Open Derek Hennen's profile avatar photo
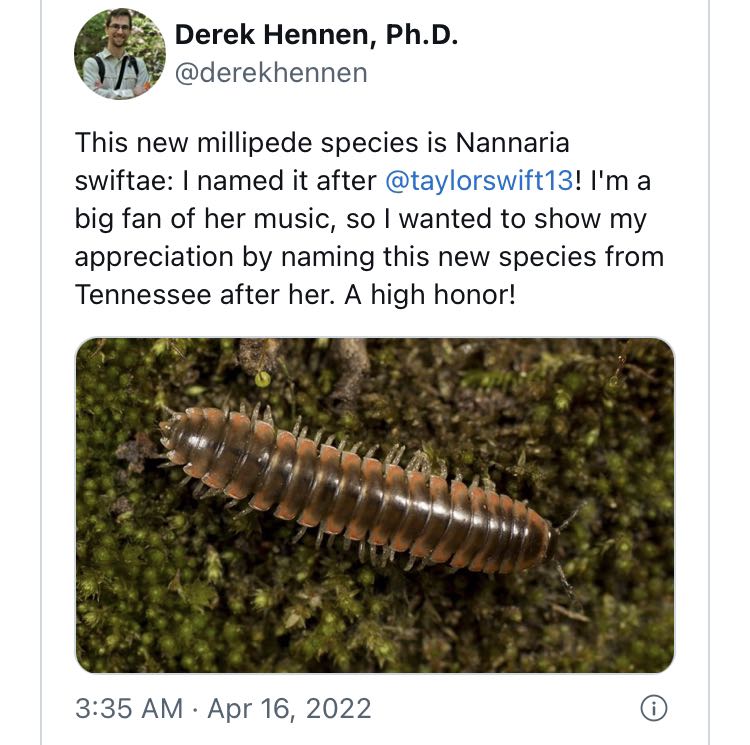 [x=119, y=54]
